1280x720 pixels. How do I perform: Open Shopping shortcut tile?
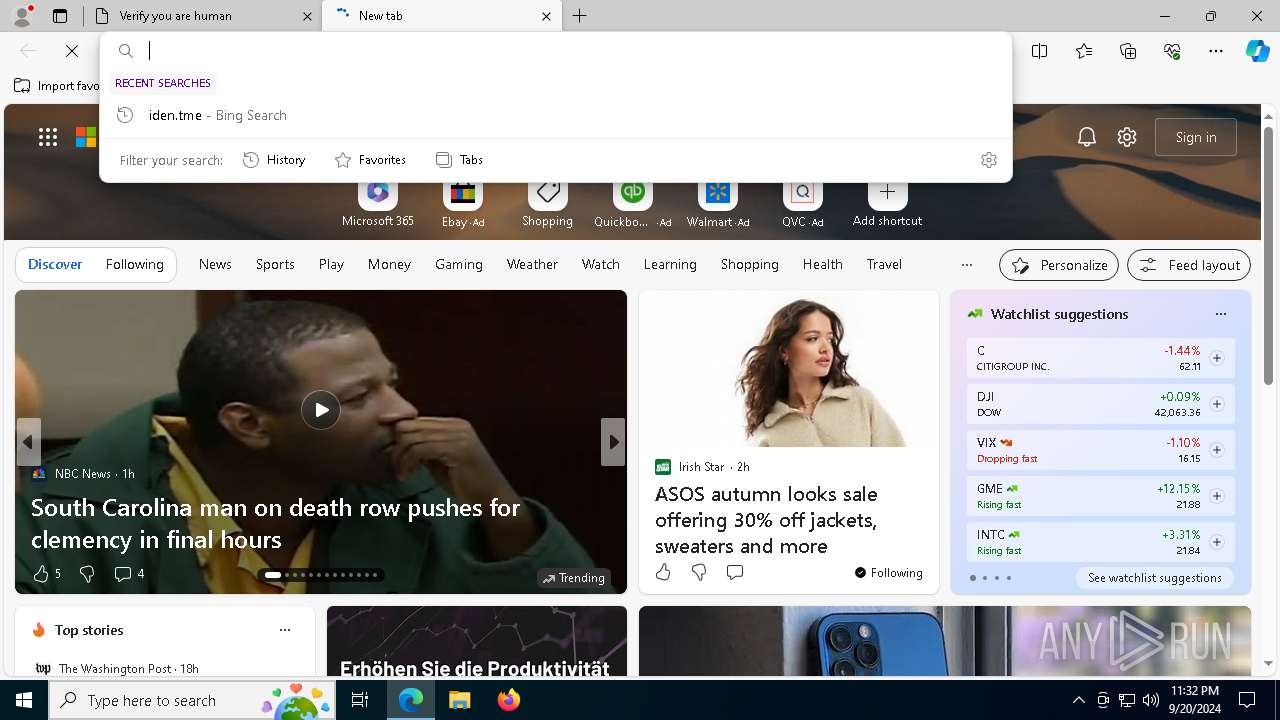(547, 204)
